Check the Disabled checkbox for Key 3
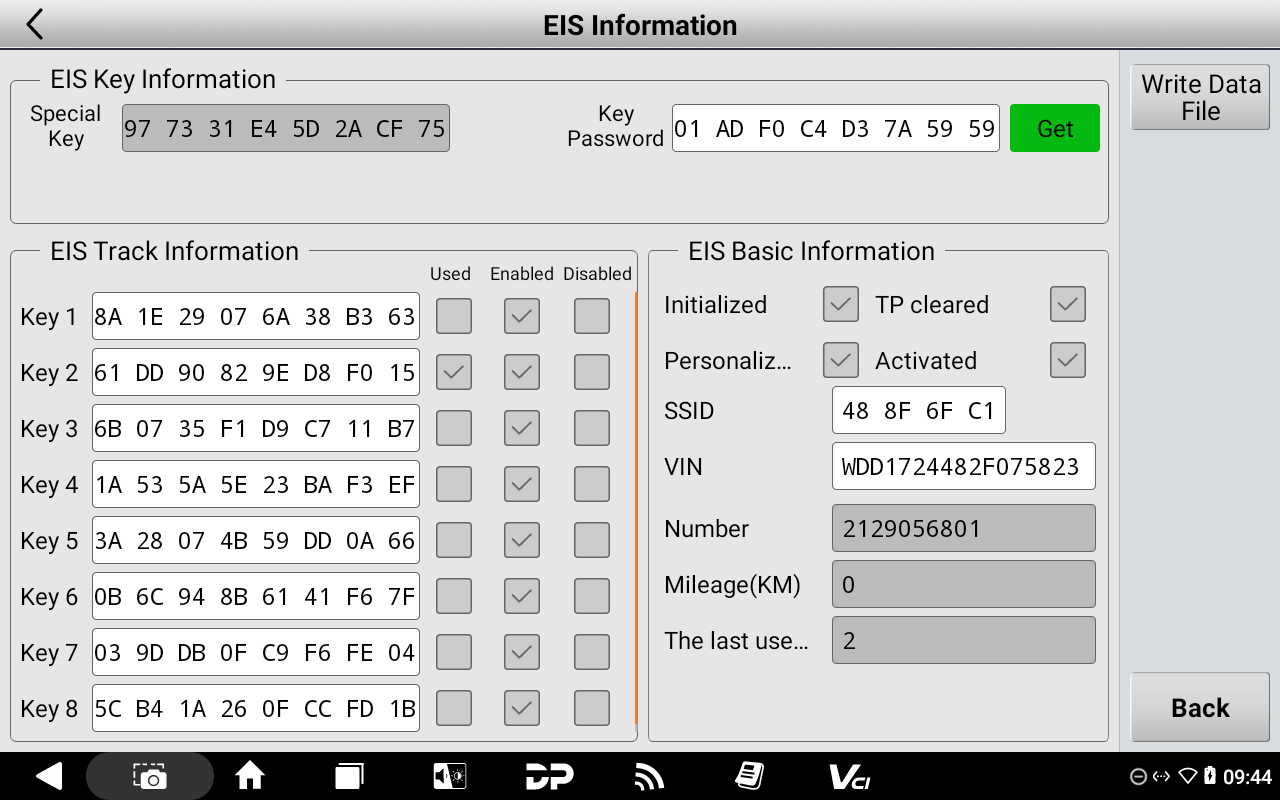Viewport: 1280px width, 800px height. pos(592,428)
